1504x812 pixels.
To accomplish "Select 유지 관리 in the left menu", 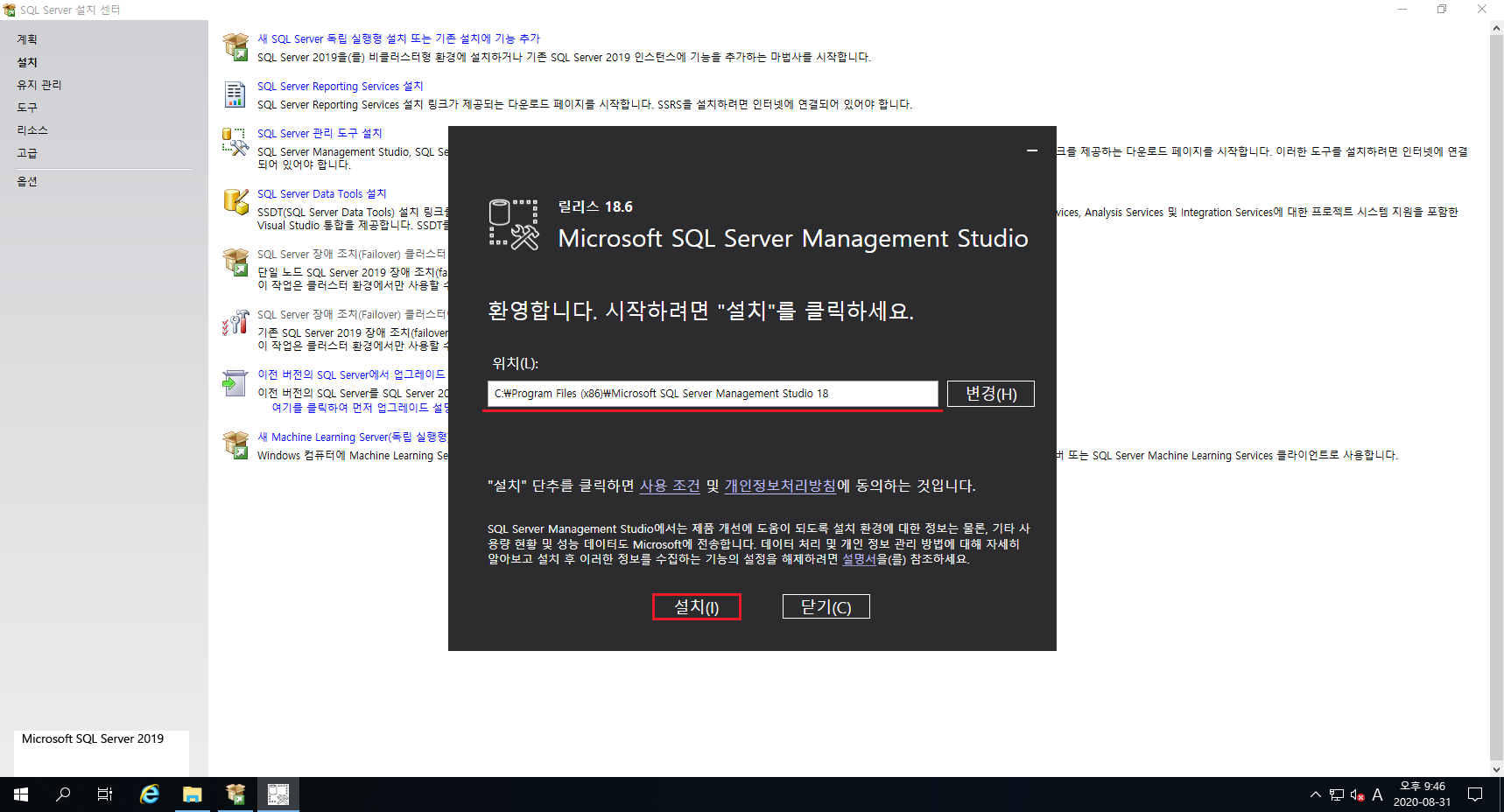I will pyautogui.click(x=39, y=85).
